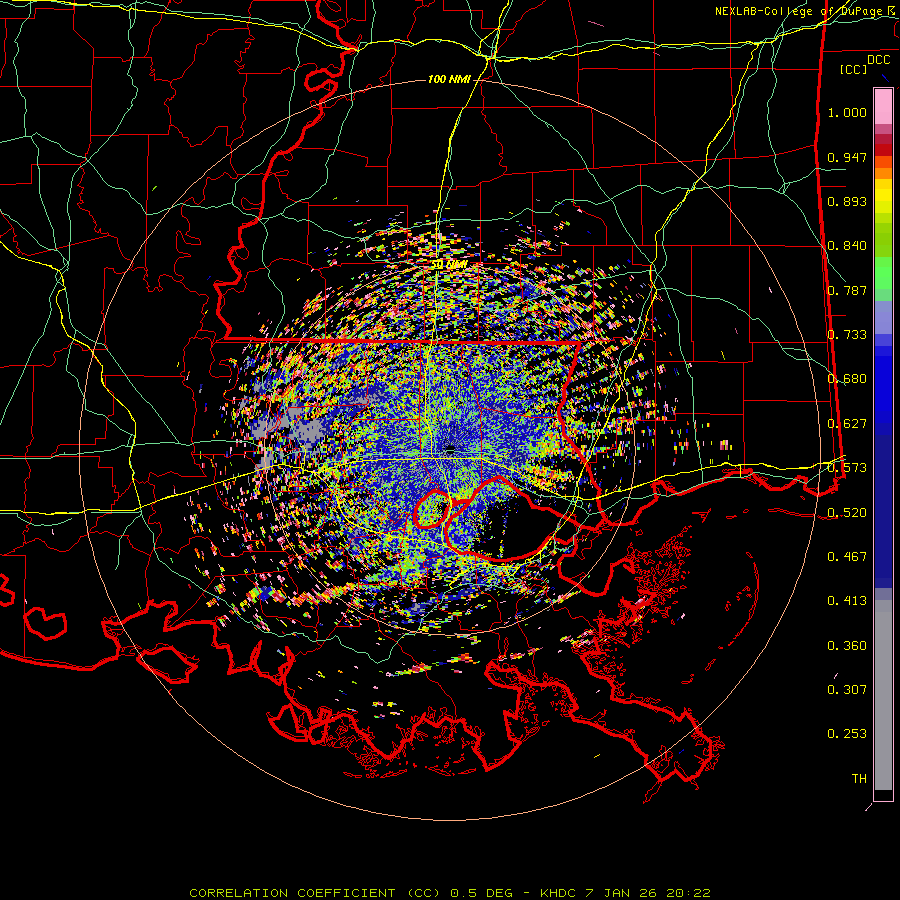The width and height of the screenshot is (900, 900).
Task: Select the 0.627 legend value
Action: click(847, 424)
